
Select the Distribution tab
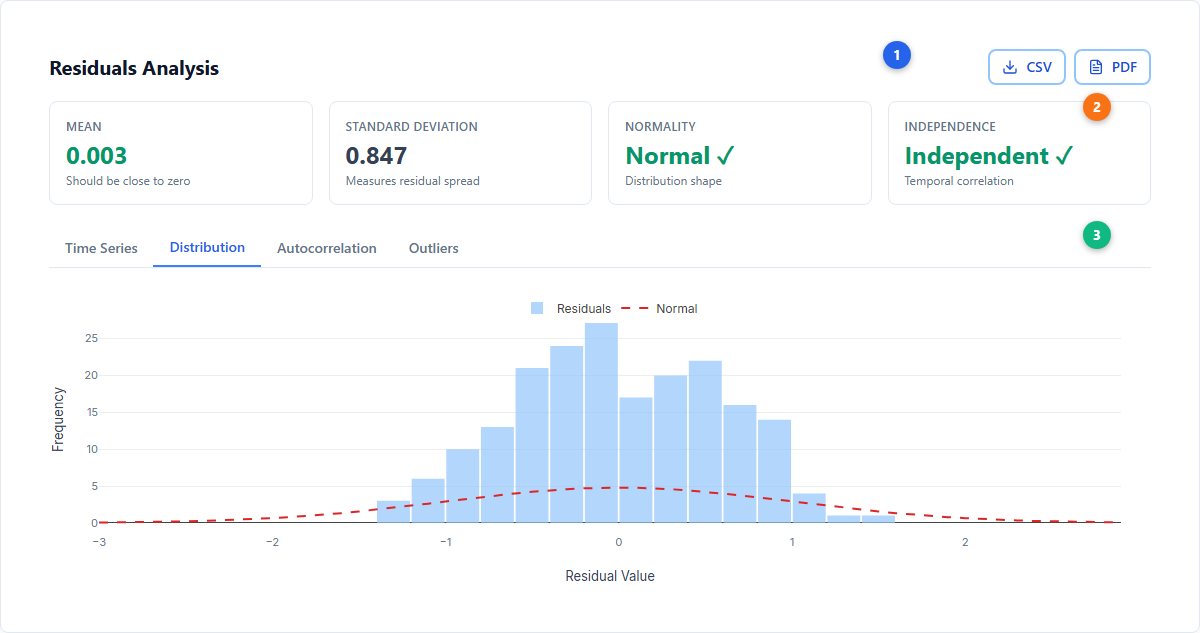207,248
